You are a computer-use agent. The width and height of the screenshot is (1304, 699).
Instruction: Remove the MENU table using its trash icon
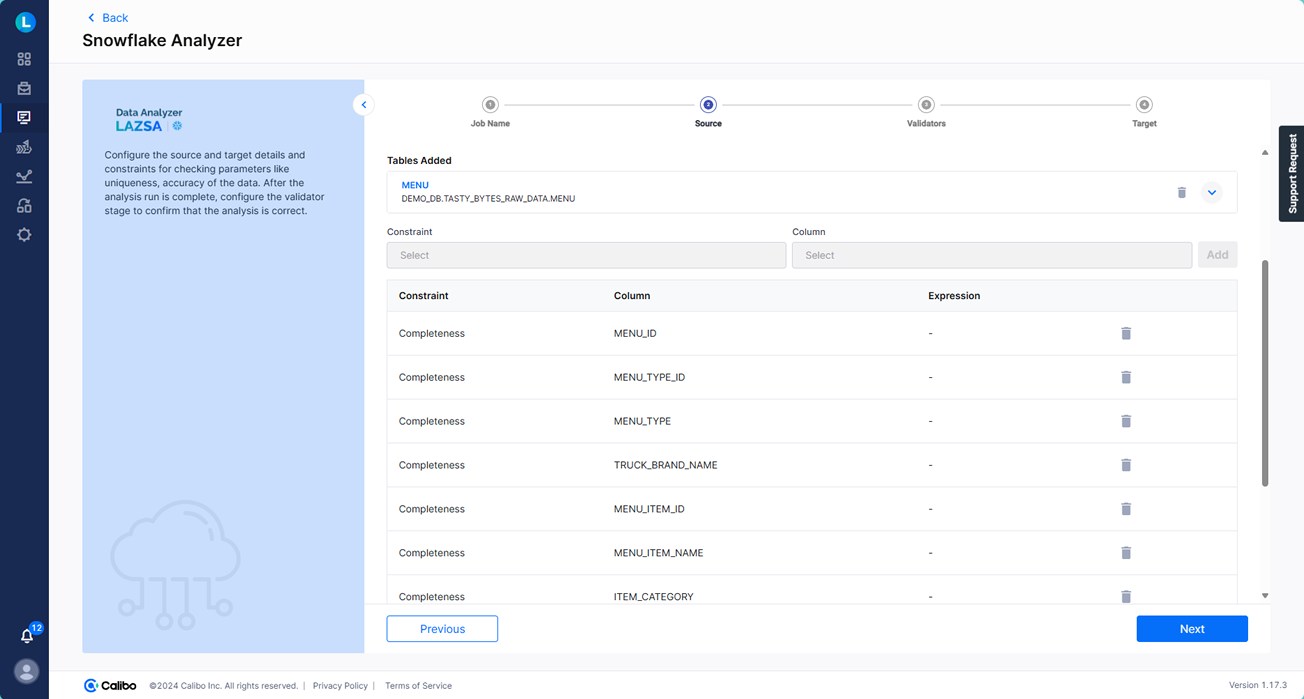point(1181,191)
